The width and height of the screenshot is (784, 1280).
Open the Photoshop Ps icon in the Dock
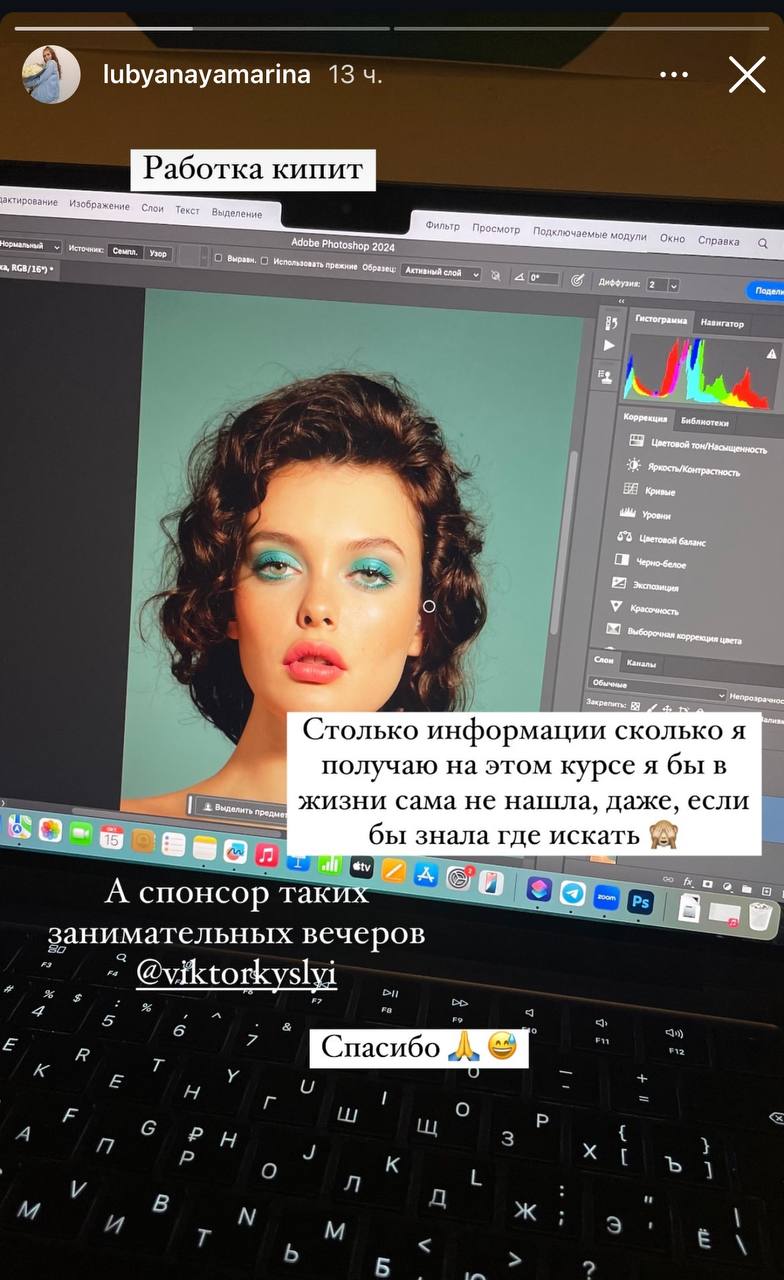pos(640,901)
